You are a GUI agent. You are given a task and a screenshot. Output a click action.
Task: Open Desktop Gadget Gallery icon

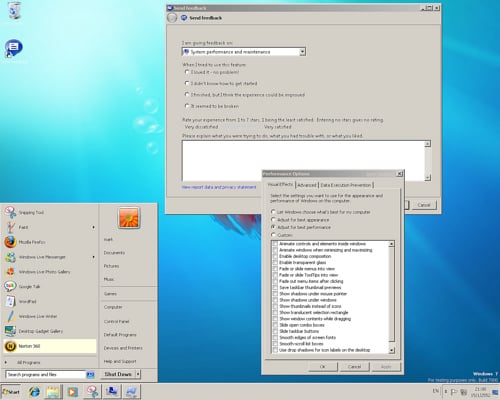coord(10,331)
